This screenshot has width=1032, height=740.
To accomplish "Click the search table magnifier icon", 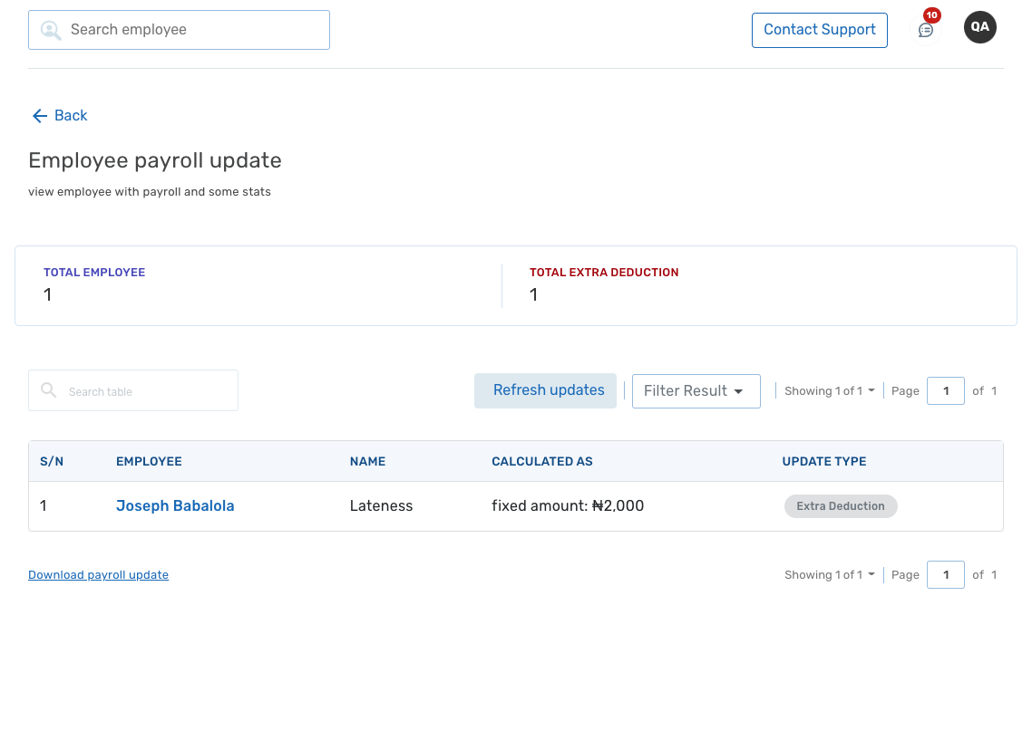I will coord(48,390).
